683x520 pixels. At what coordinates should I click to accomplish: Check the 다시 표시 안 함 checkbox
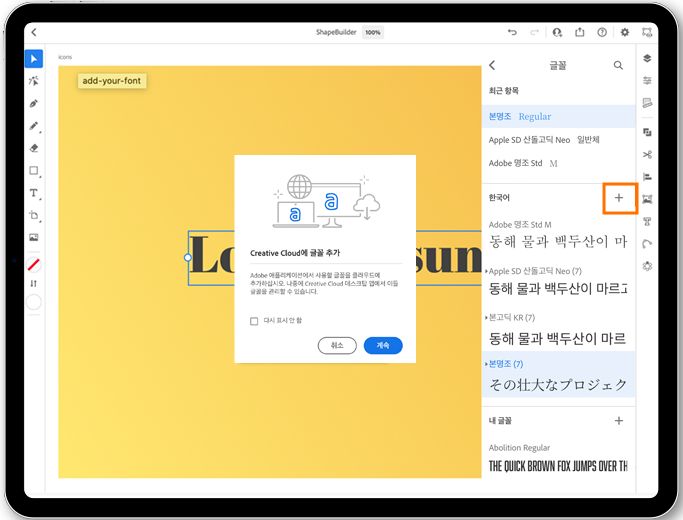[x=254, y=321]
